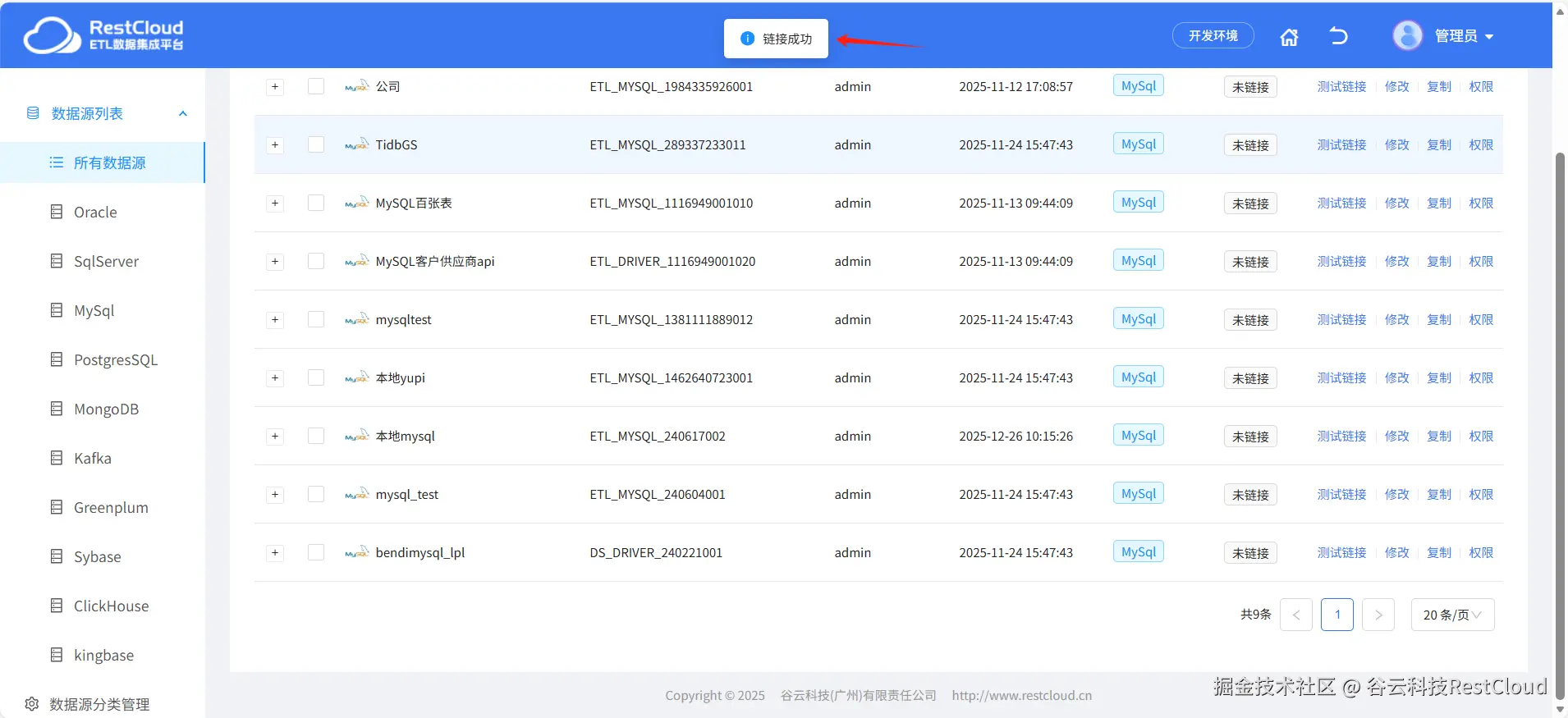Click the Oracle sidebar icon
The image size is (1568, 718).
[57, 212]
